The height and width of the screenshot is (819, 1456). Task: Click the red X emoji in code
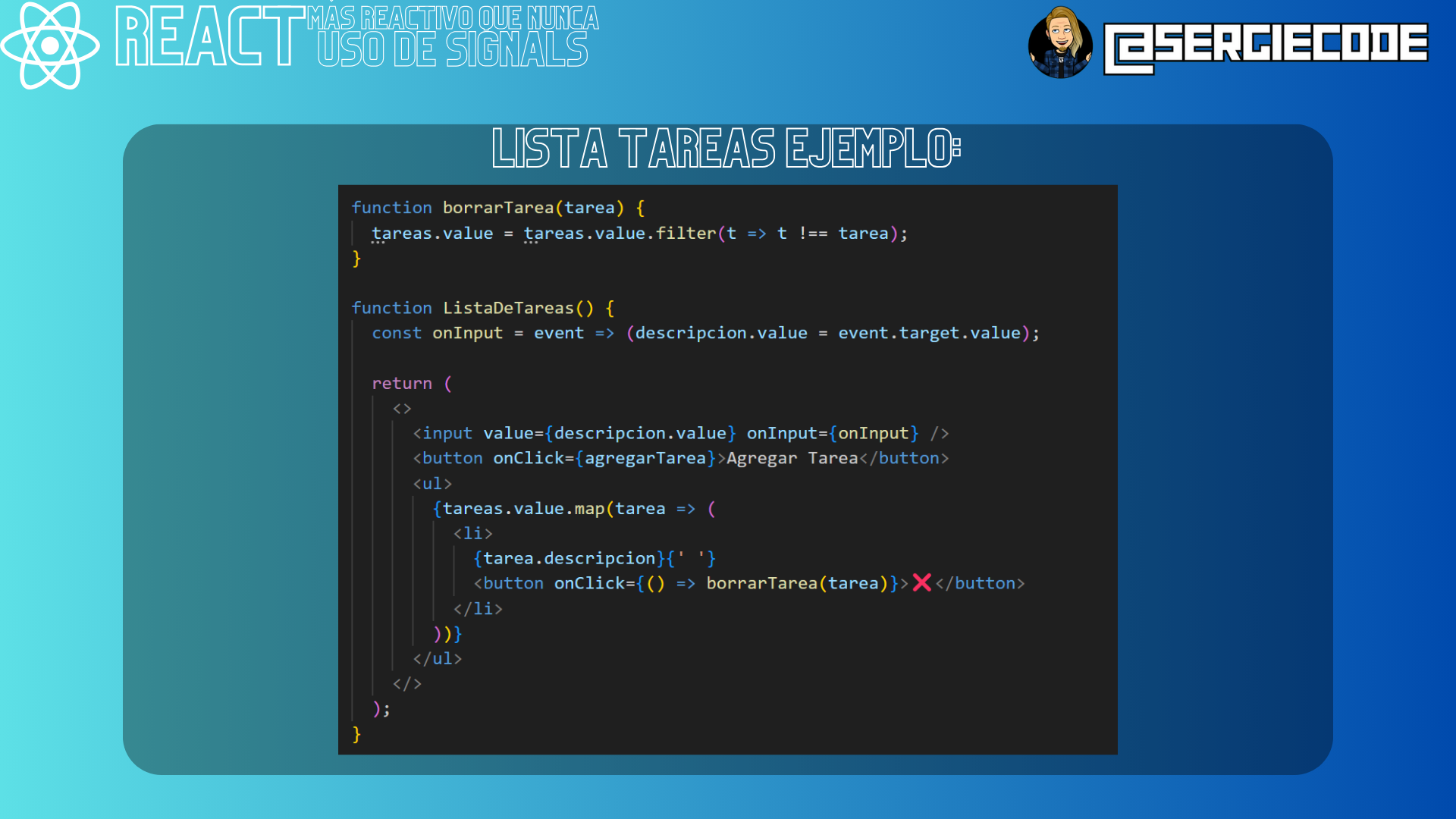click(x=921, y=582)
